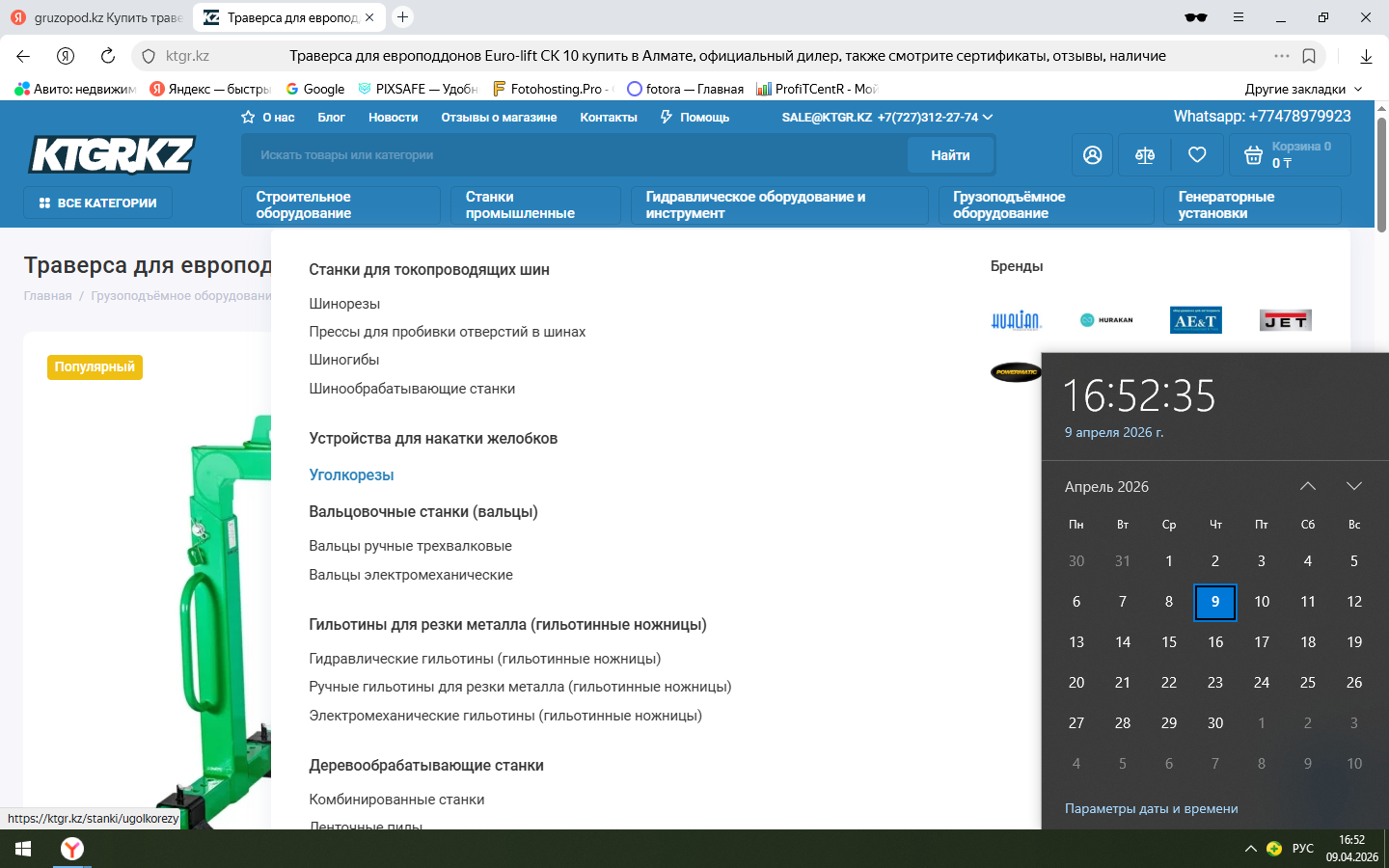This screenshot has width=1389, height=868.
Task: Expand the contact email phone dropdown
Action: click(988, 118)
